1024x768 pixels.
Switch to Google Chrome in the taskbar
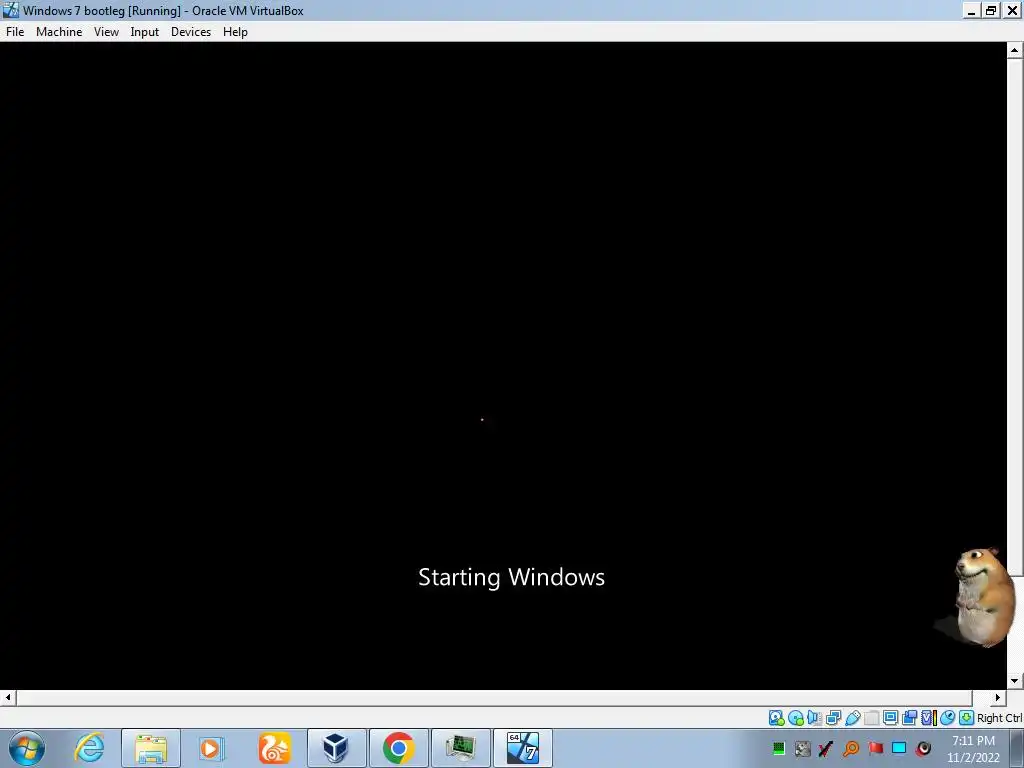coord(398,748)
